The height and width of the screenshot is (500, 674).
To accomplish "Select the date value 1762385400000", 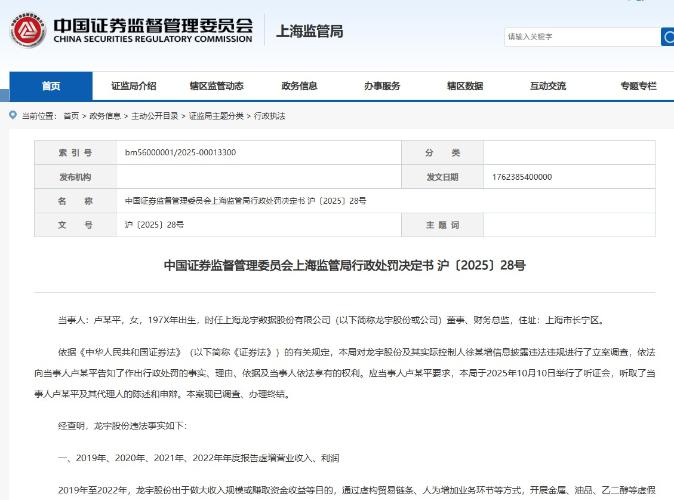I will [x=522, y=177].
